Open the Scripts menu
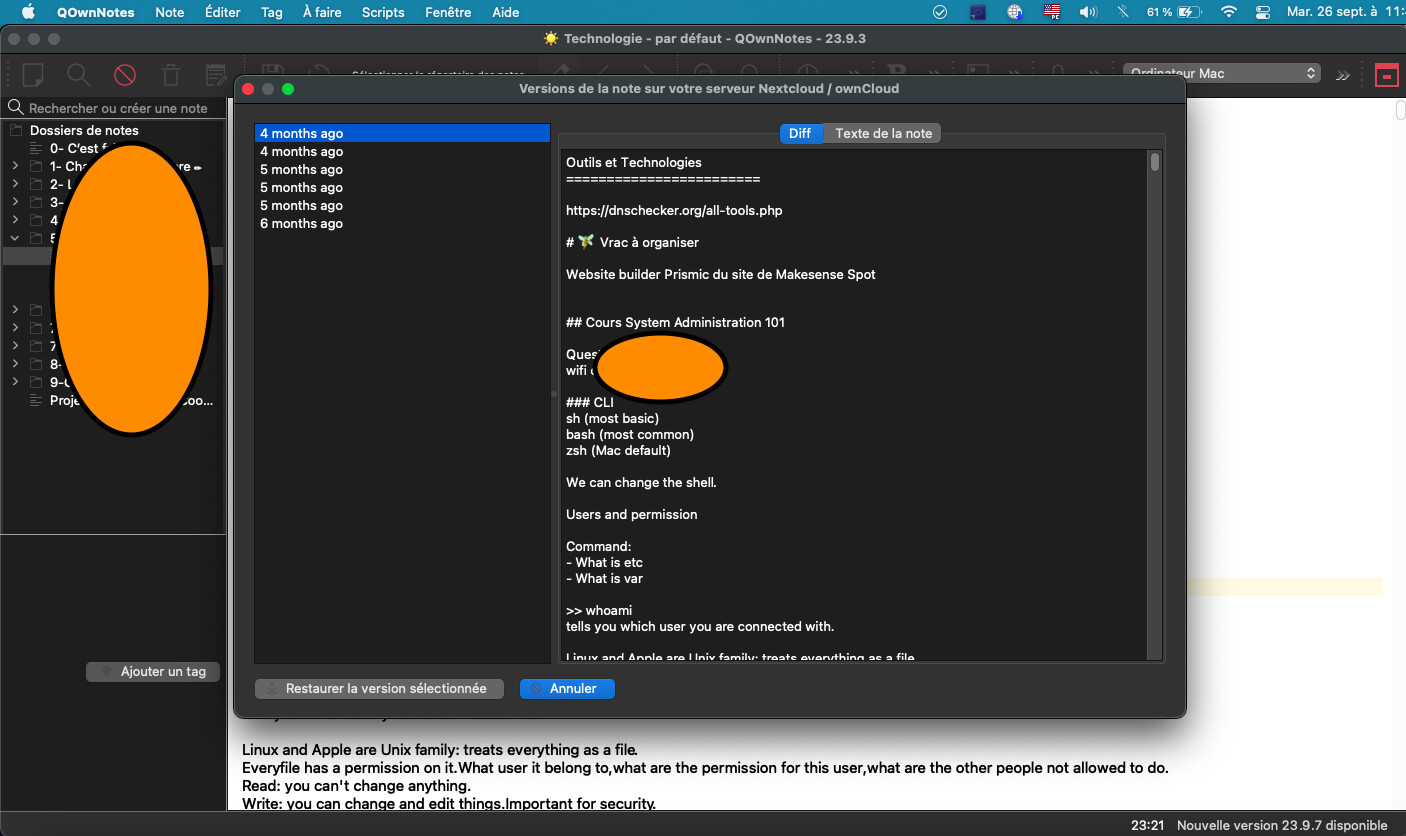 (383, 12)
